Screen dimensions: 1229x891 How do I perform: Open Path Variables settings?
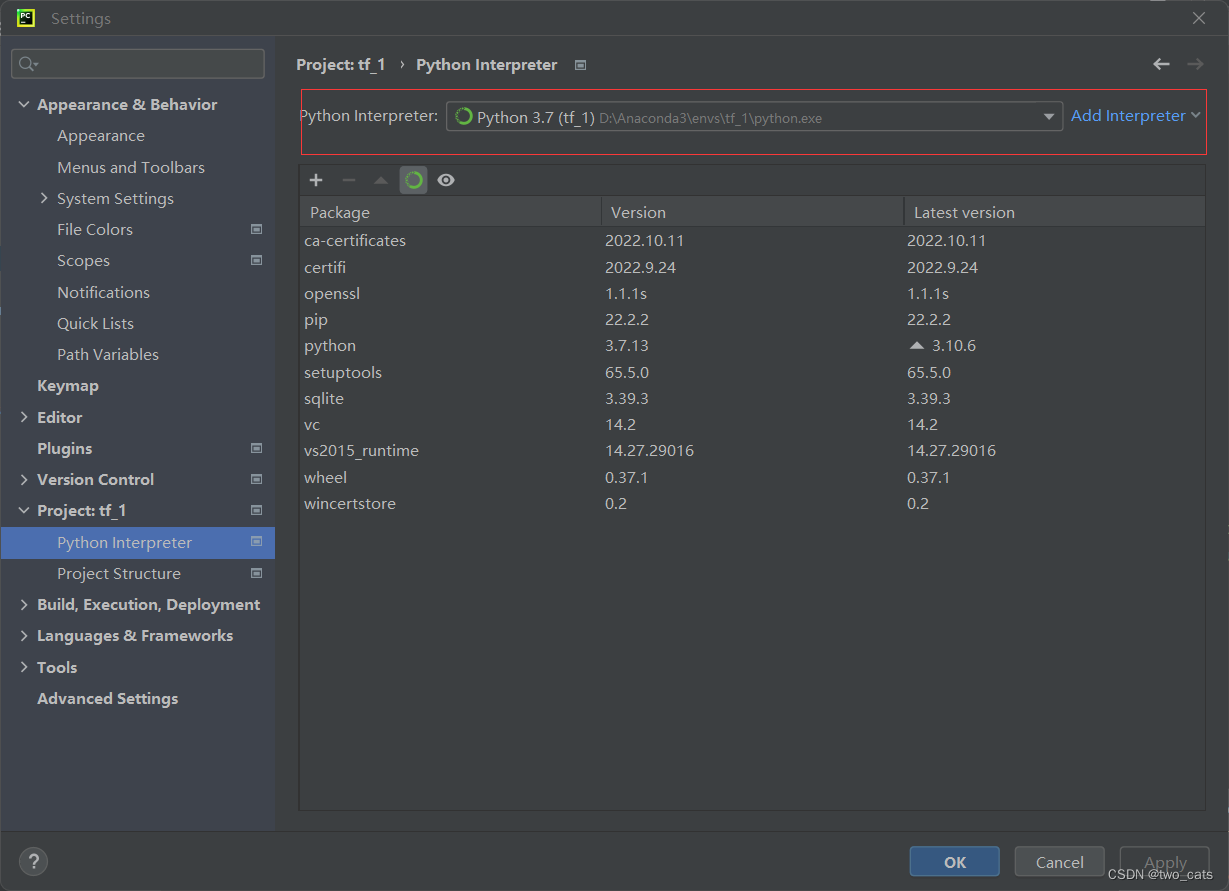click(108, 354)
